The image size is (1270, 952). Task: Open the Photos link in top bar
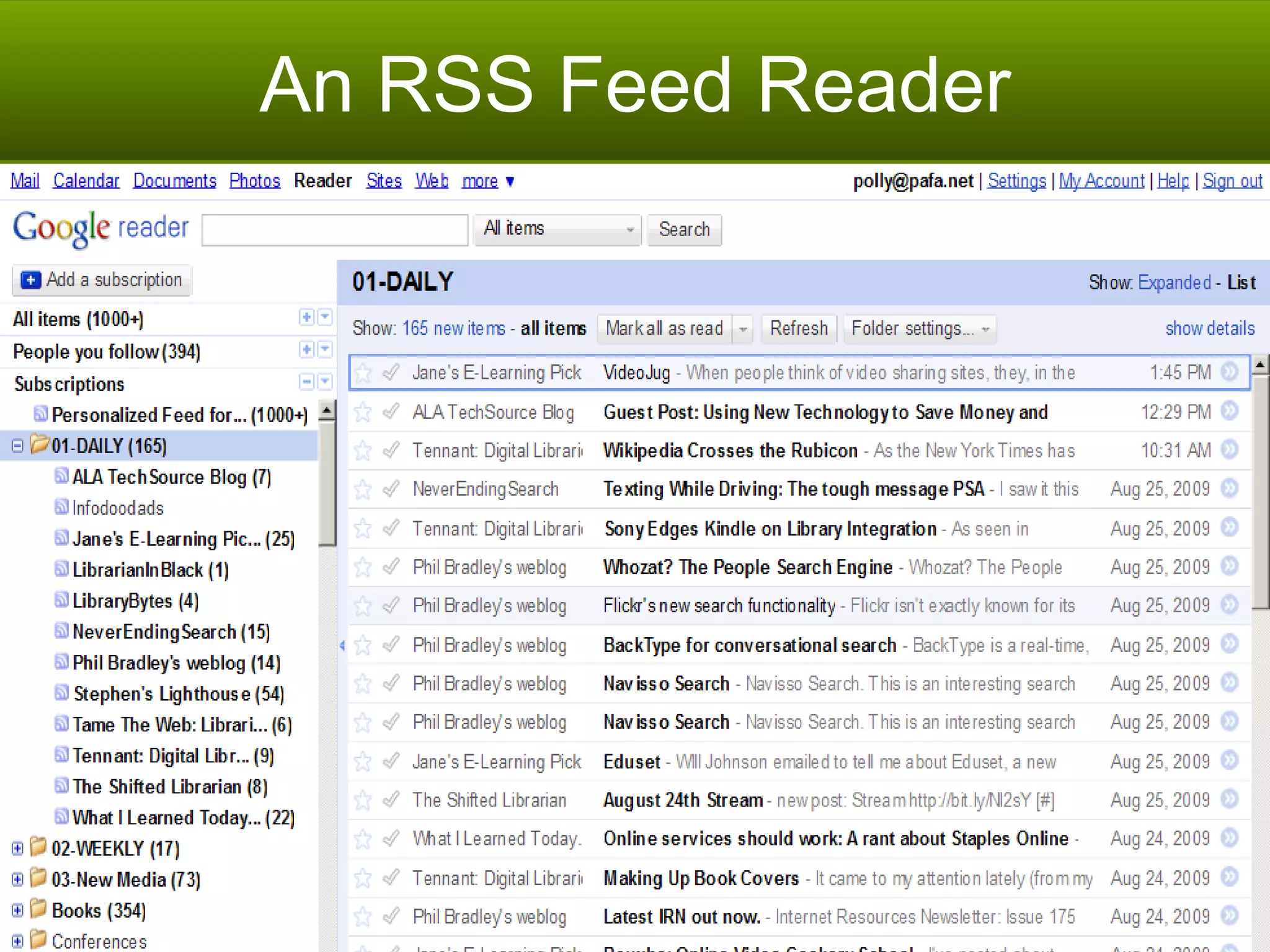pos(255,181)
